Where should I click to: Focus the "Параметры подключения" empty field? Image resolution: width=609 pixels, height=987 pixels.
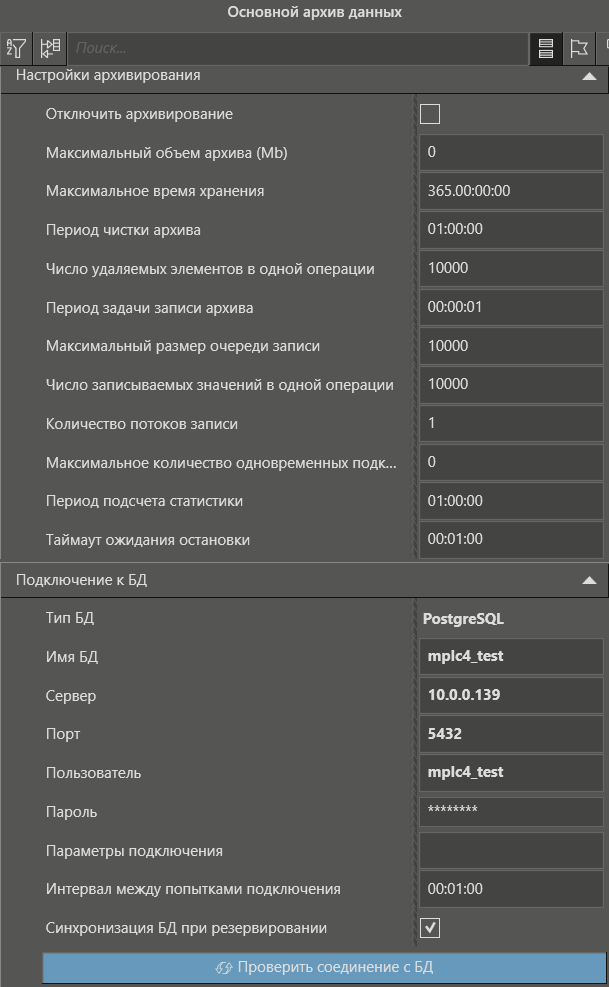coord(511,851)
